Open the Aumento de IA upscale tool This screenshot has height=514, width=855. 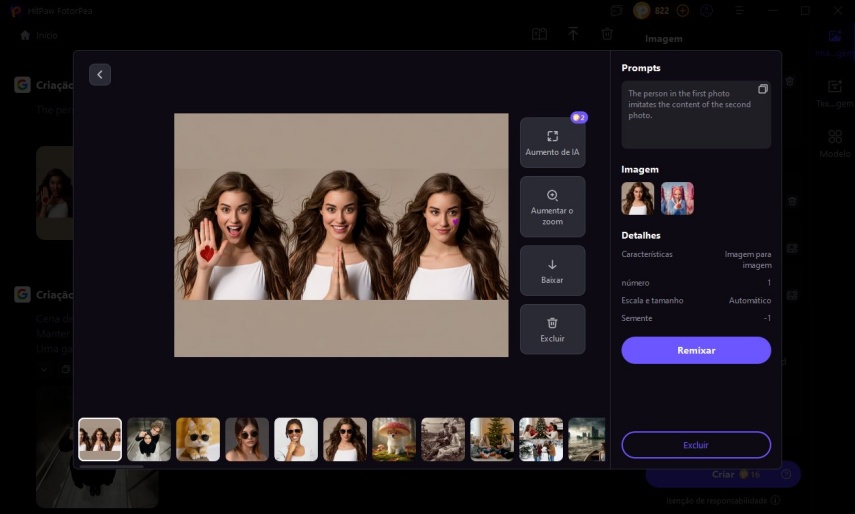pos(552,142)
